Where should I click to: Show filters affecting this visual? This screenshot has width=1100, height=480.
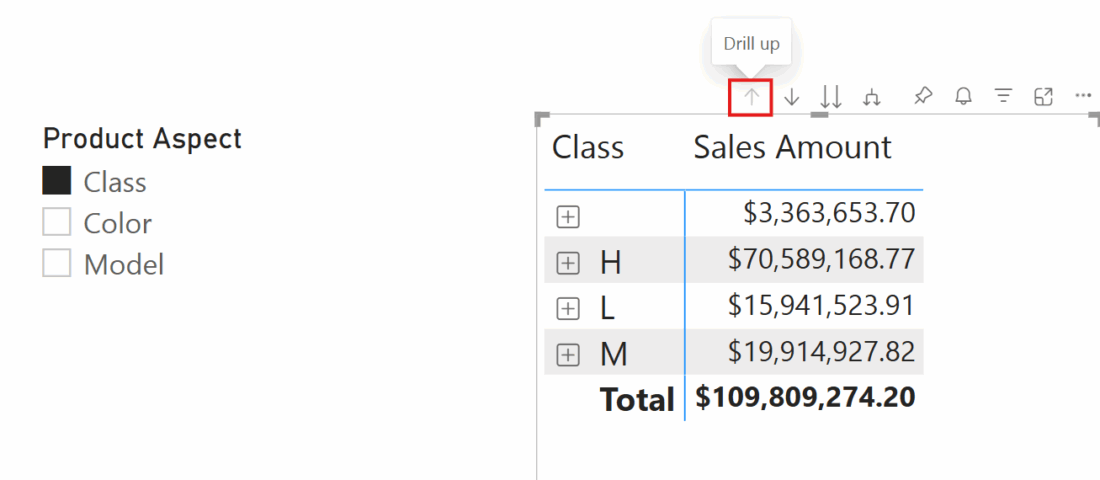pos(1004,96)
